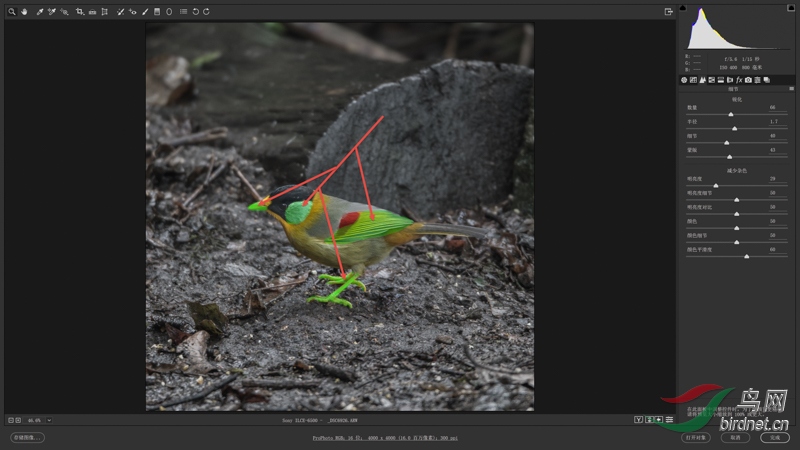Screen dimensions: 800x450
Task: Open the zoom level dropdown
Action: coord(49,420)
